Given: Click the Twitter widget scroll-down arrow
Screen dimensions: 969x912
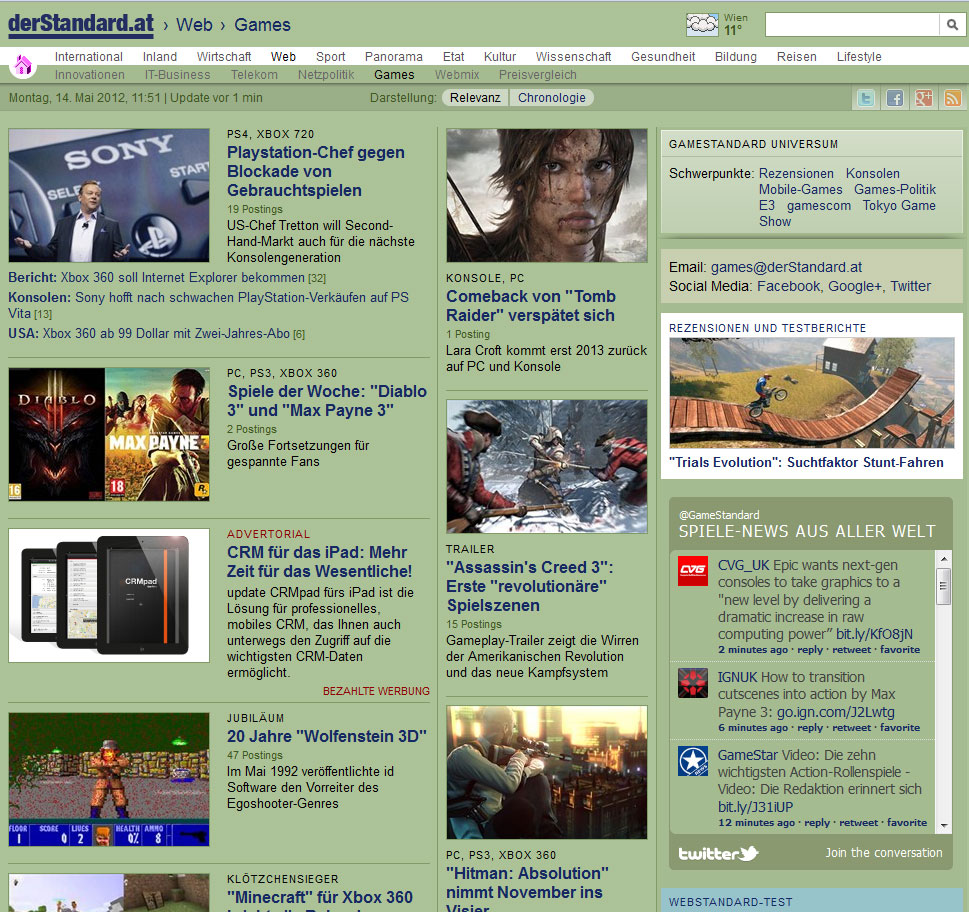Looking at the screenshot, I should pyautogui.click(x=943, y=825).
